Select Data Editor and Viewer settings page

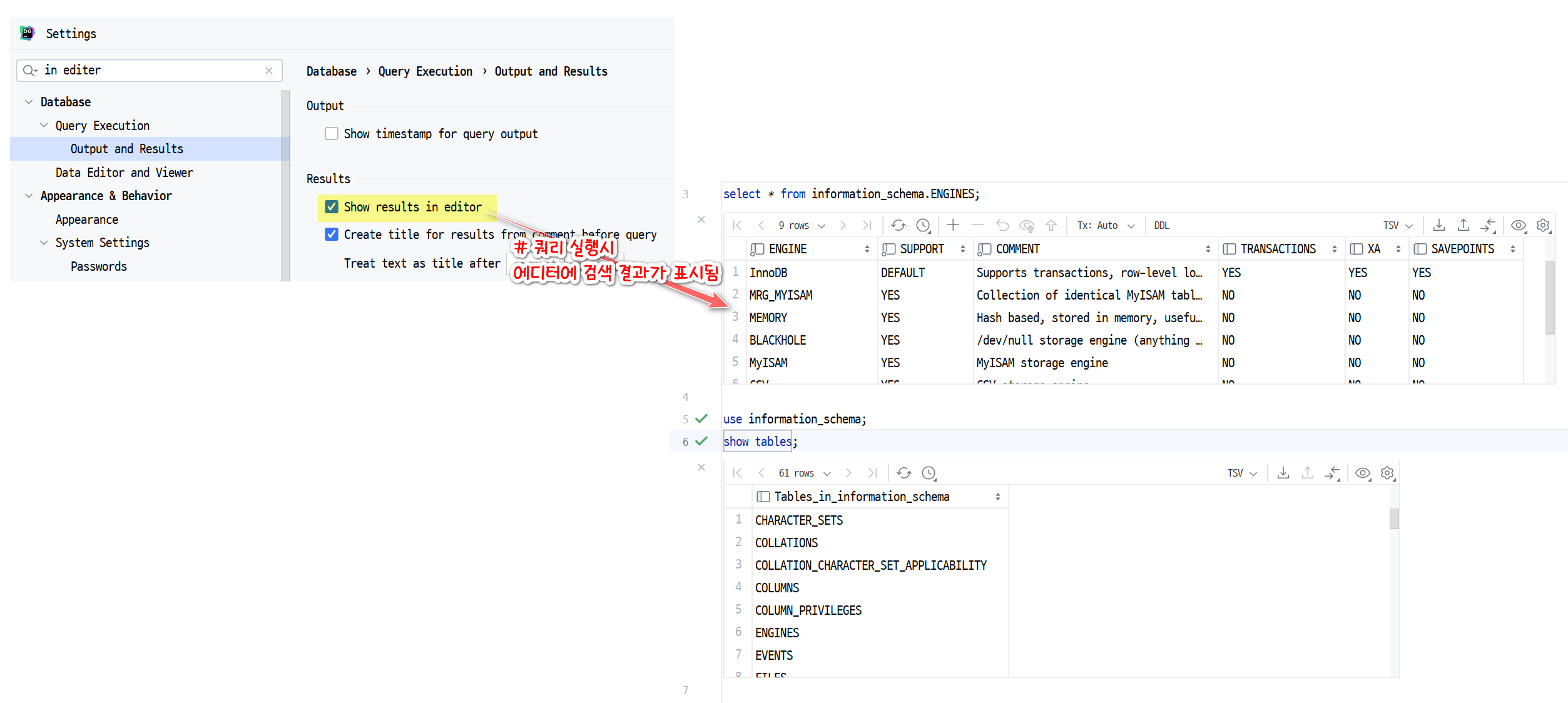pyautogui.click(x=124, y=173)
